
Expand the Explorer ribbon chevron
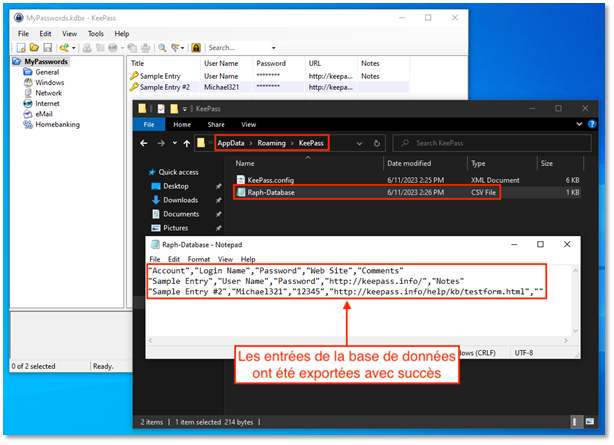[x=579, y=124]
